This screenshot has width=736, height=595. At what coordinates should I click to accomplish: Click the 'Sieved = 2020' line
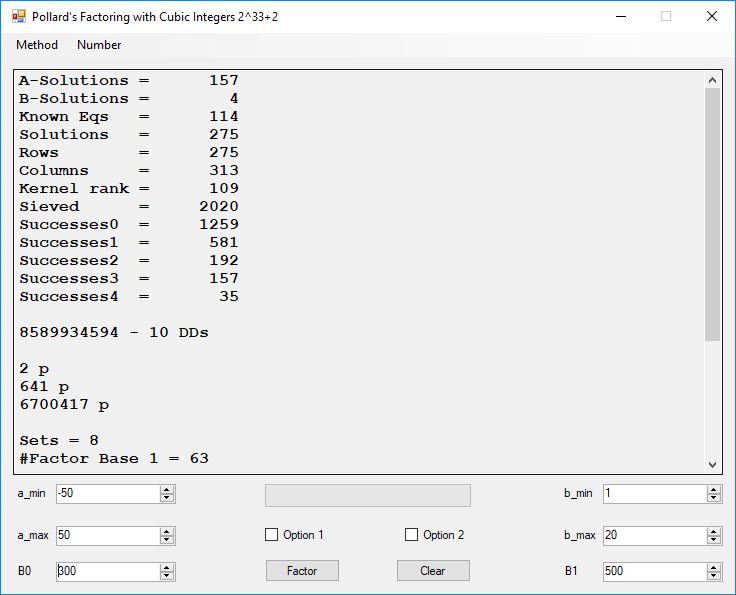pyautogui.click(x=129, y=206)
